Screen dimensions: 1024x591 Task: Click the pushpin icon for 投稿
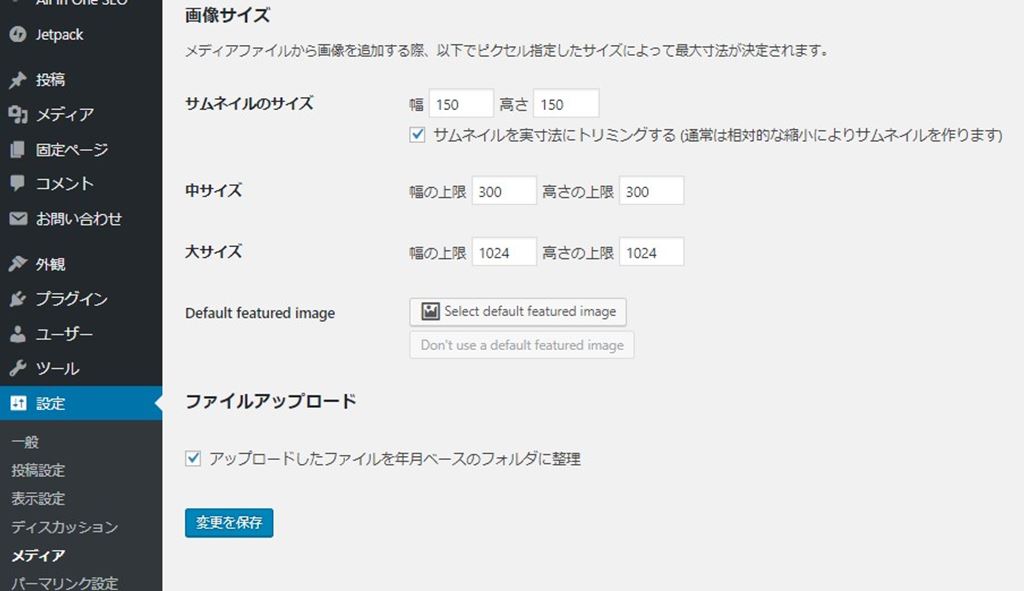point(17,80)
